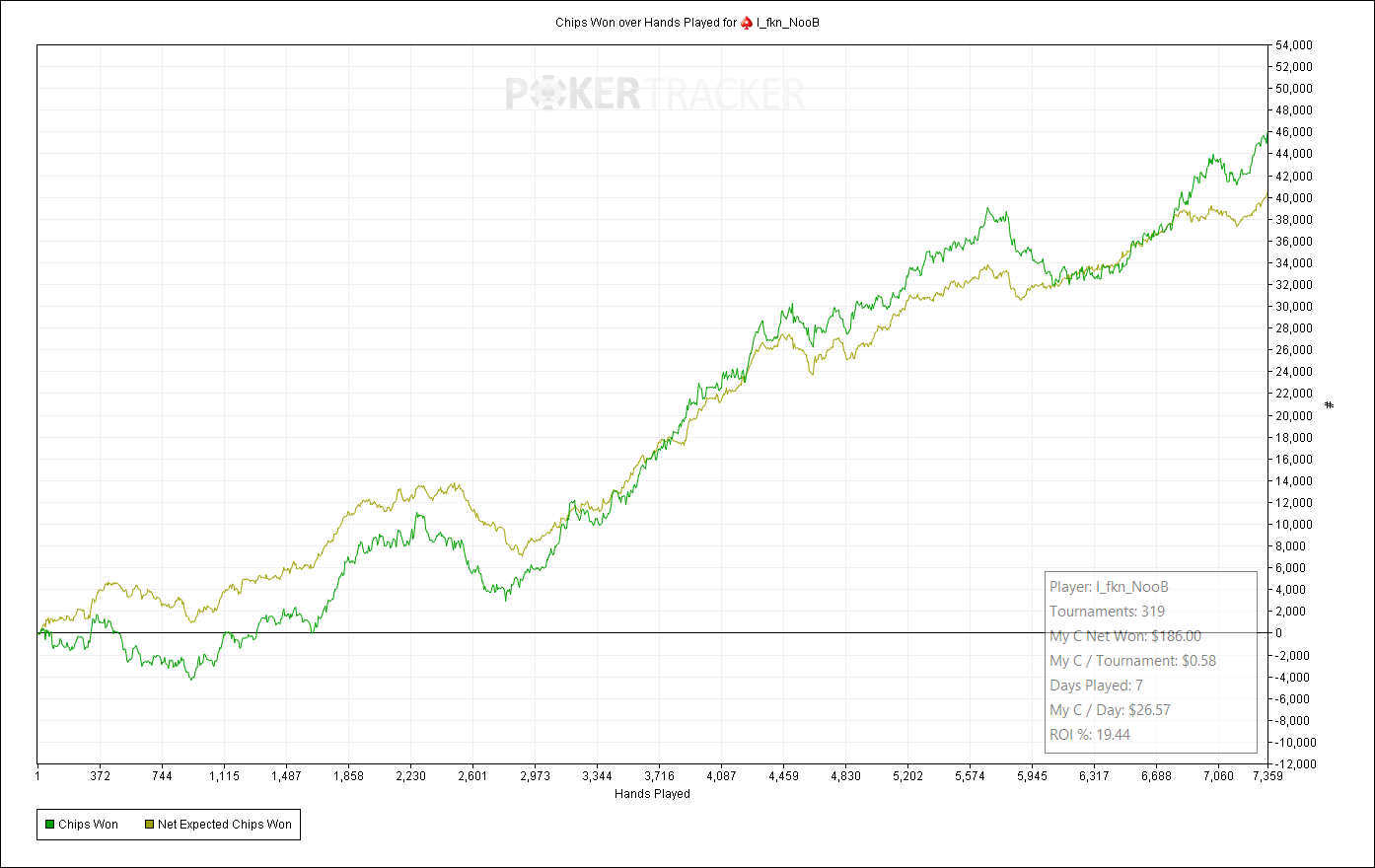Select the "Days Played: 7" stat
1375x868 pixels.
1096,686
